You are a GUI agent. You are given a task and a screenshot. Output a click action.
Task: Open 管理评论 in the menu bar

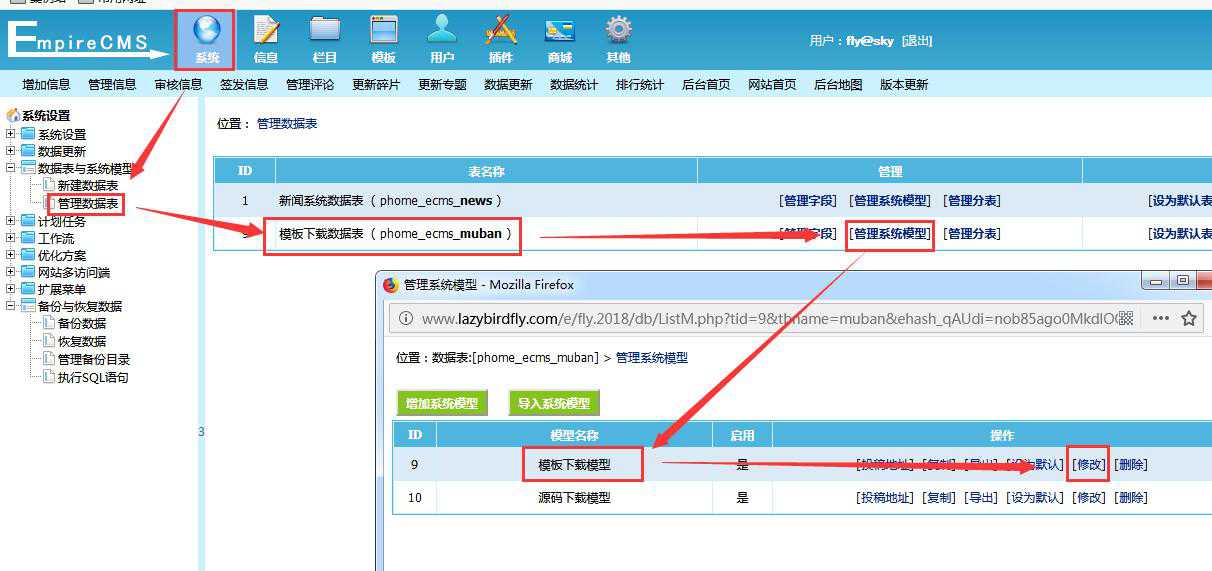point(310,85)
